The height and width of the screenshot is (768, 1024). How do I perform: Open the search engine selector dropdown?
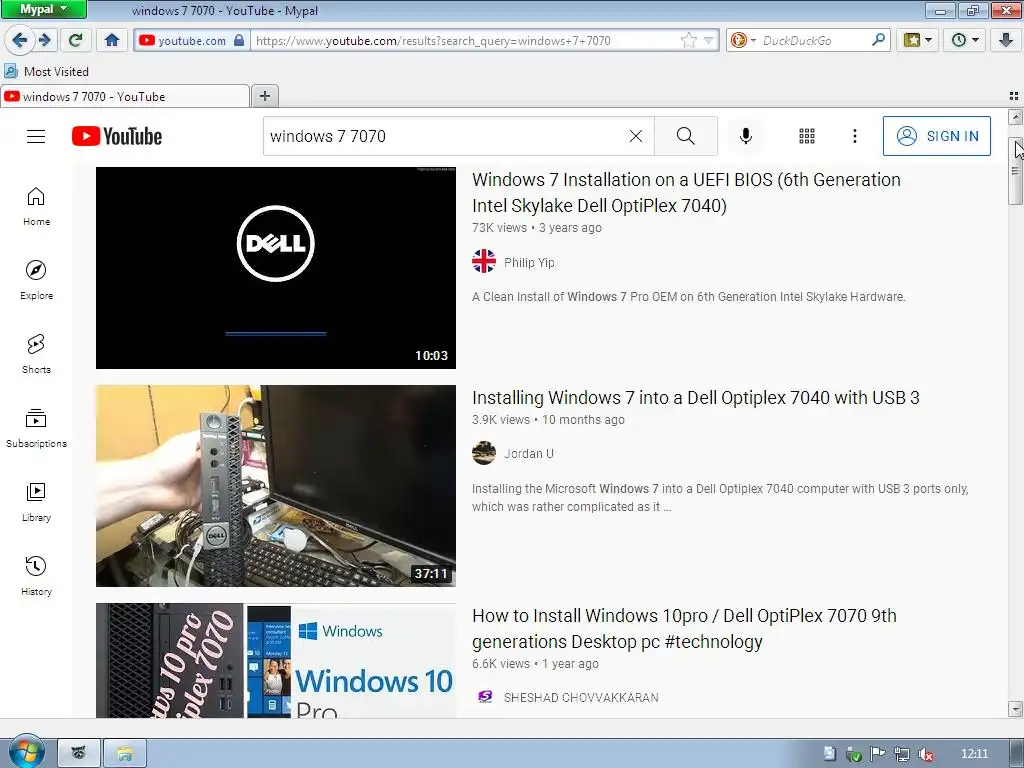(743, 40)
